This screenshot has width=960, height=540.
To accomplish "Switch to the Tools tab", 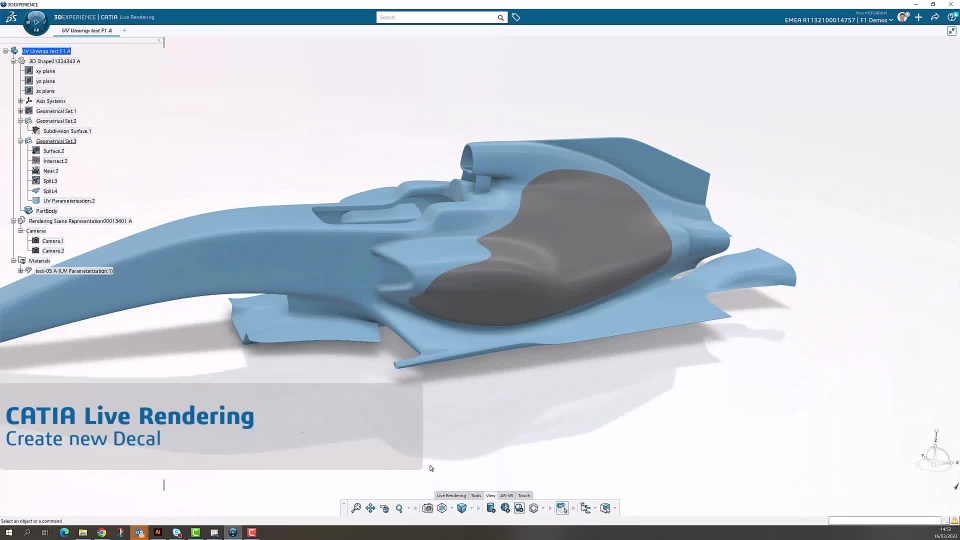I will click(x=476, y=495).
